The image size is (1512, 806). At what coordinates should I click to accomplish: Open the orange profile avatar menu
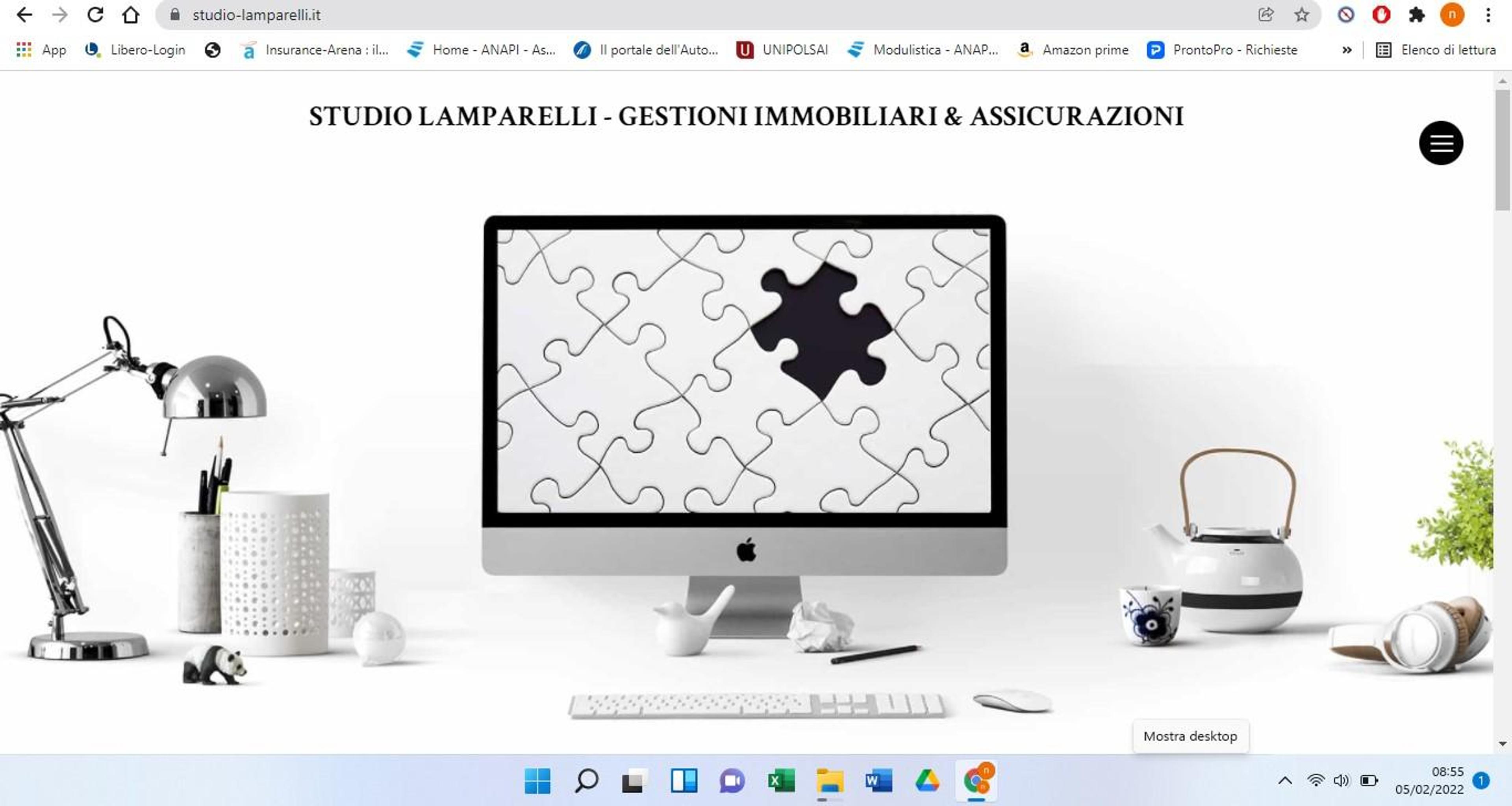coord(1452,15)
